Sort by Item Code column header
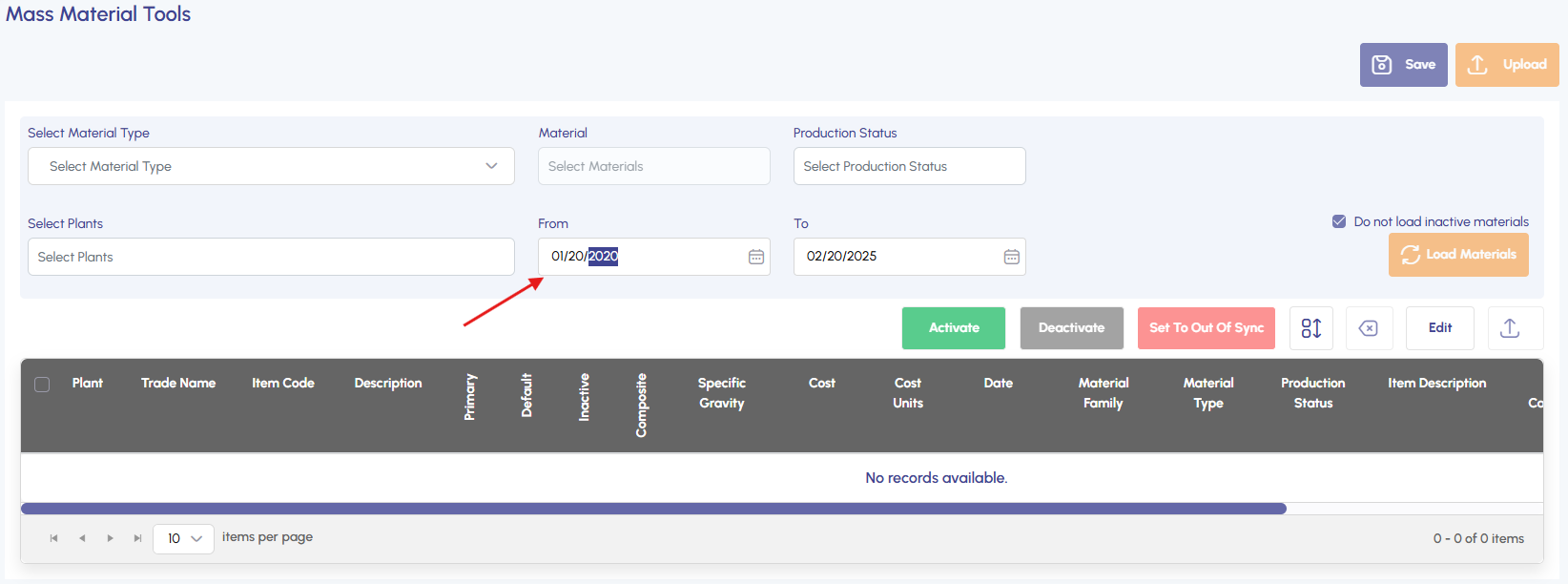The width and height of the screenshot is (1568, 584). pos(283,383)
